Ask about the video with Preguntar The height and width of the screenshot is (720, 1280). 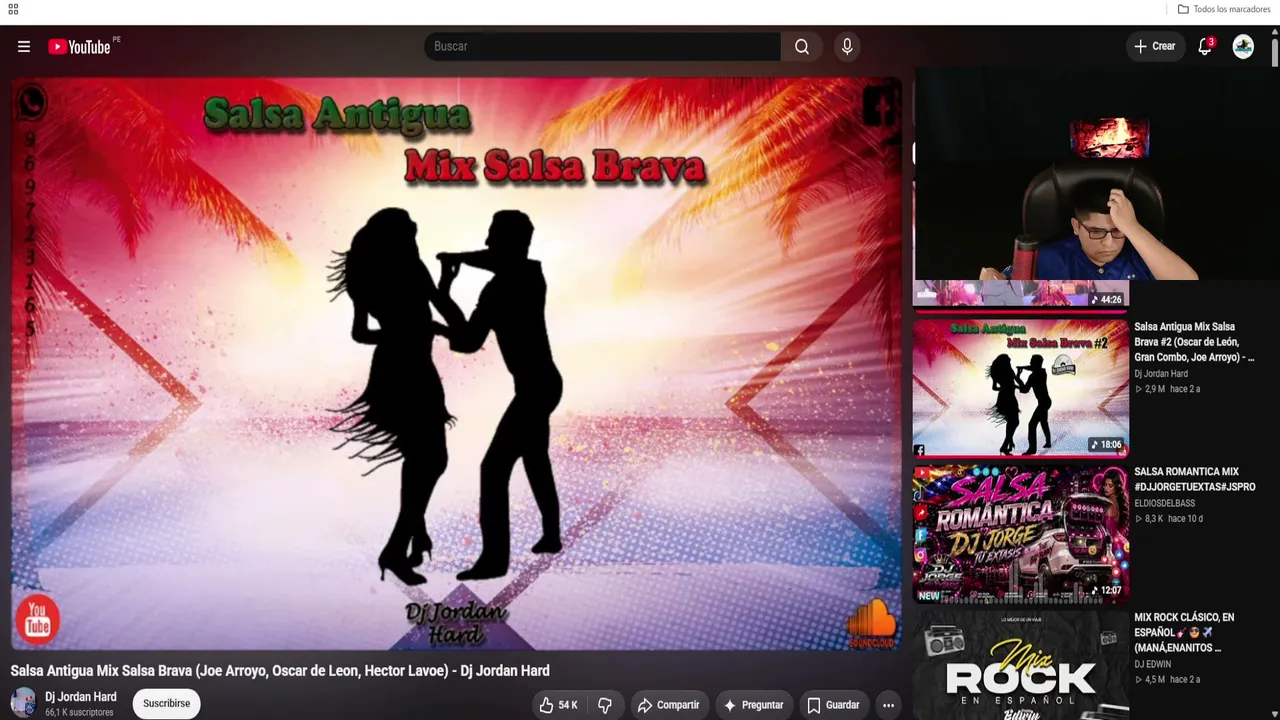[x=754, y=705]
